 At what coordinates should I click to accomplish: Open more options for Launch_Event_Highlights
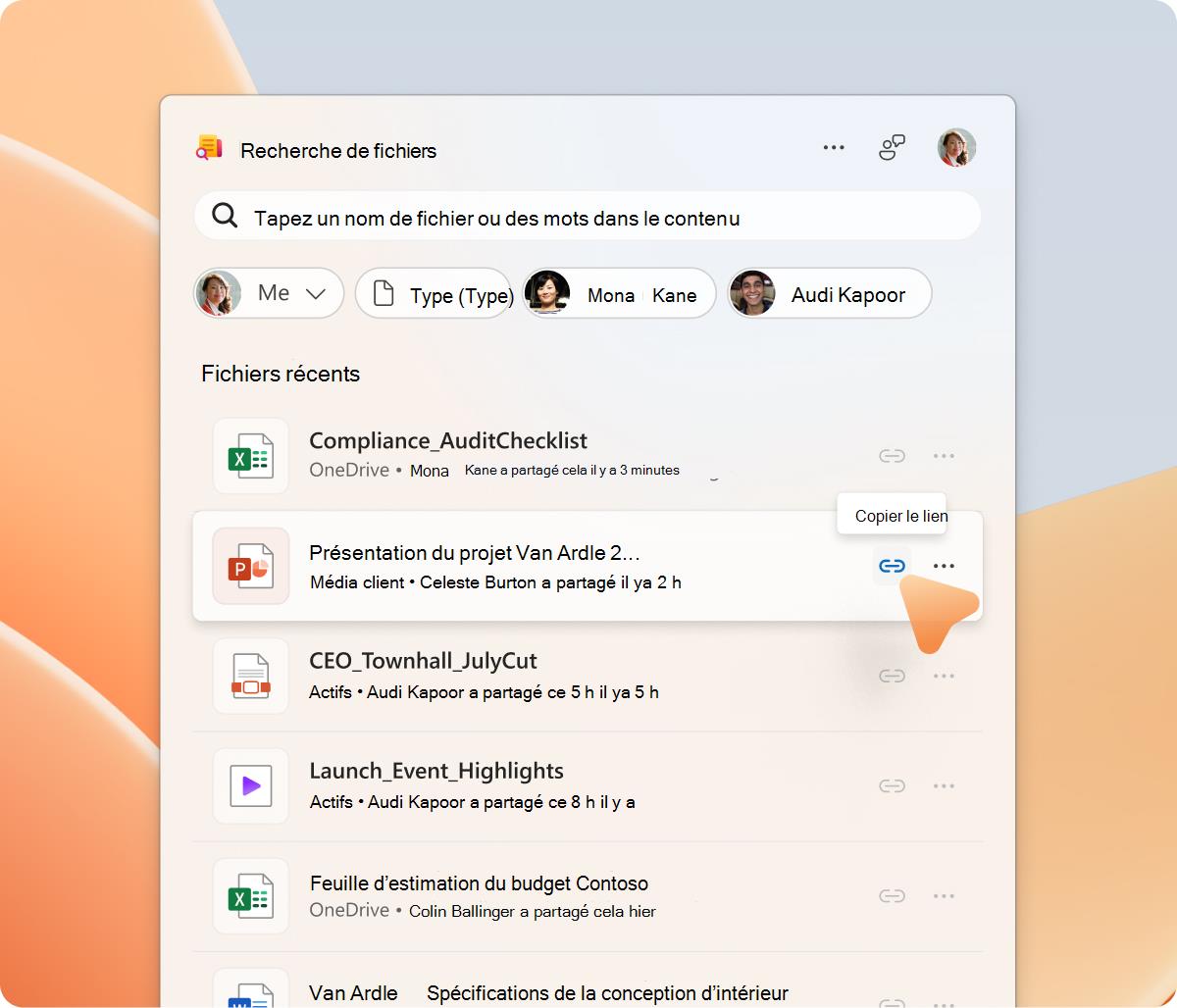[944, 785]
